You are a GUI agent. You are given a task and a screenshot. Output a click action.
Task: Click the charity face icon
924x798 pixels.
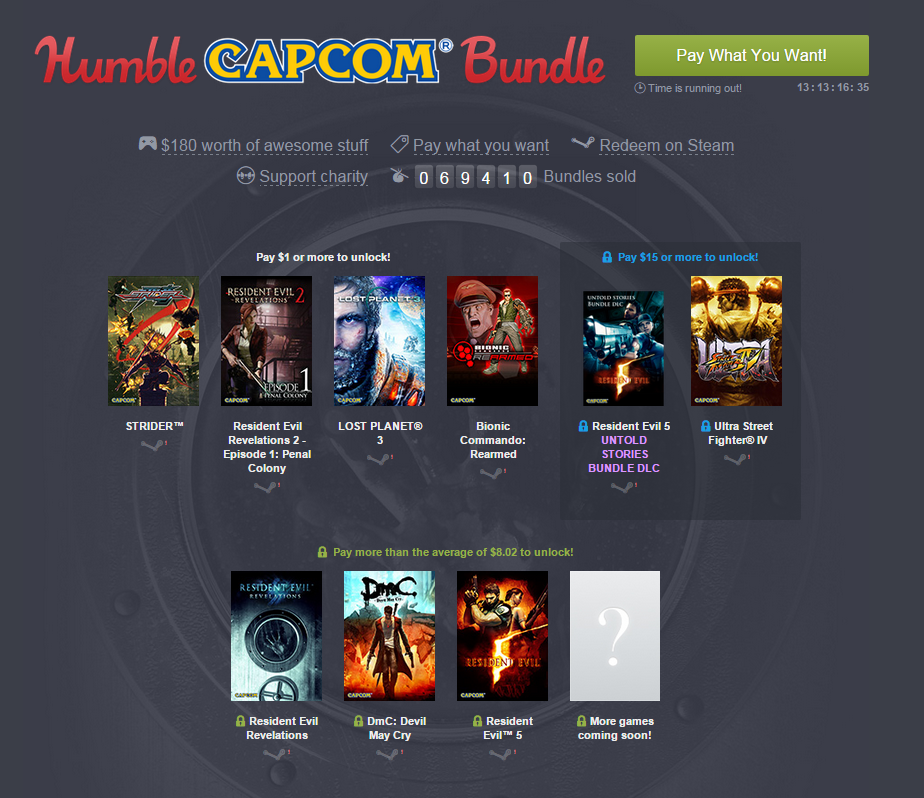(246, 175)
